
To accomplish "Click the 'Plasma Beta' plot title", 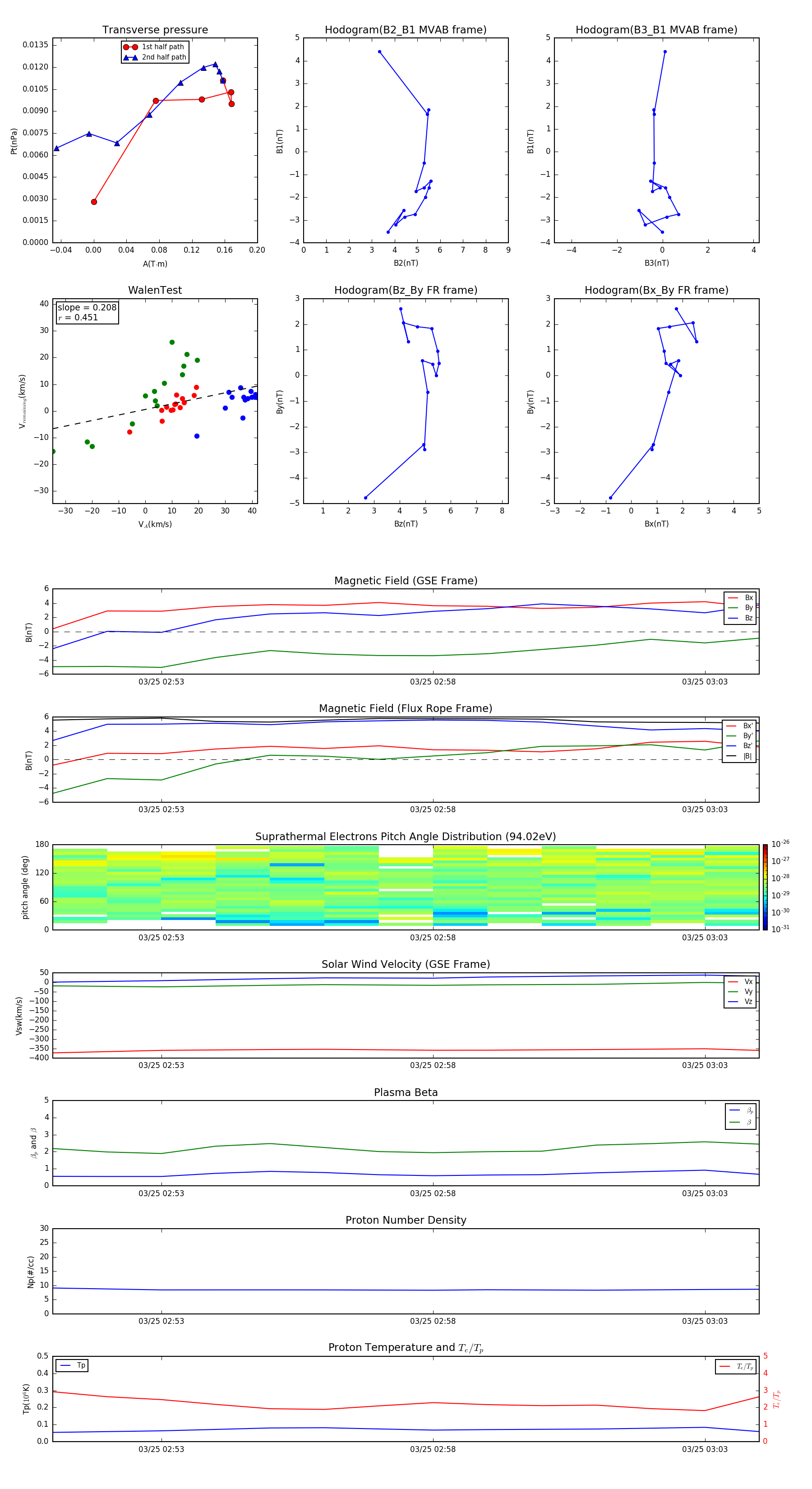I will pyautogui.click(x=406, y=1093).
